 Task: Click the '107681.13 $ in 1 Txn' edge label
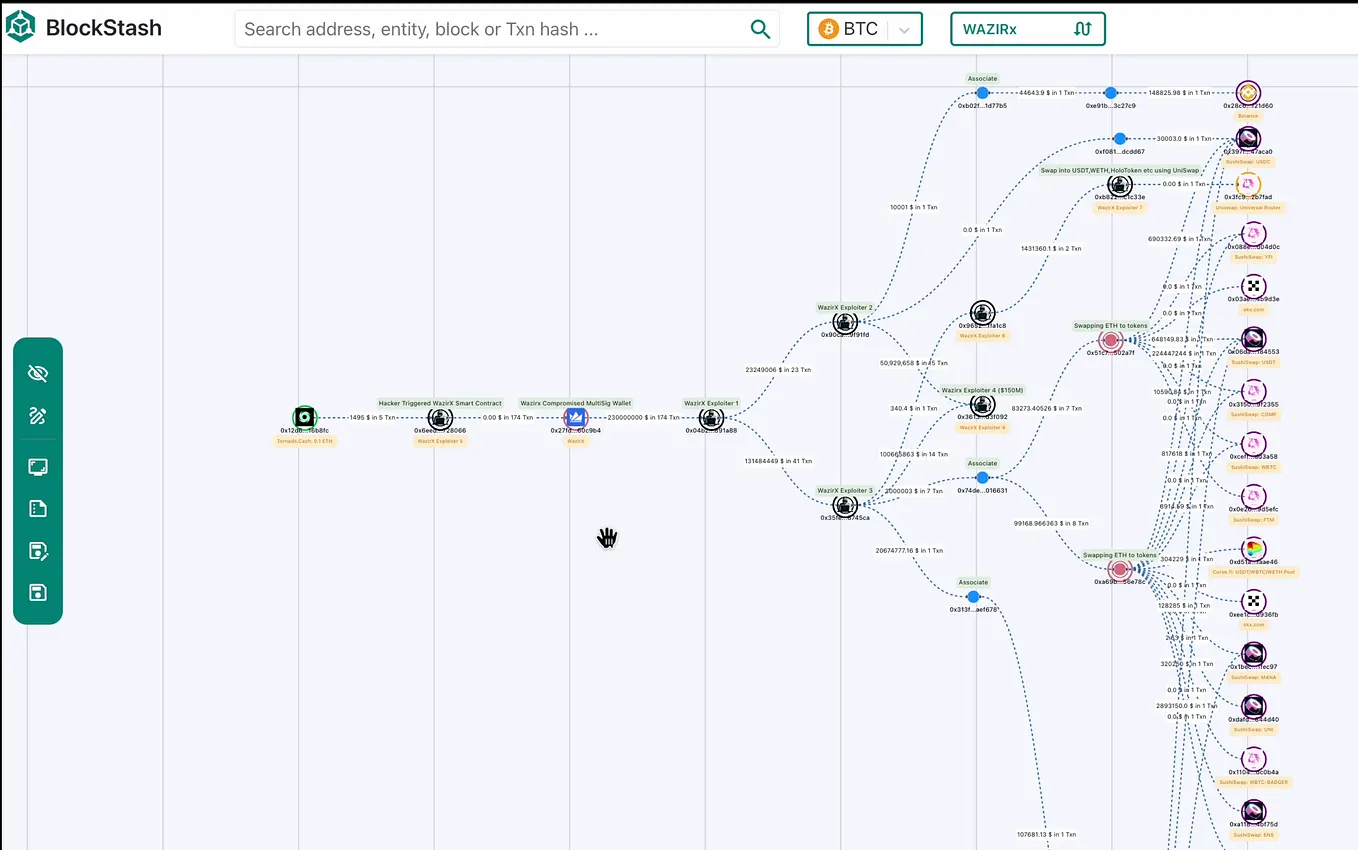[x=1047, y=834]
